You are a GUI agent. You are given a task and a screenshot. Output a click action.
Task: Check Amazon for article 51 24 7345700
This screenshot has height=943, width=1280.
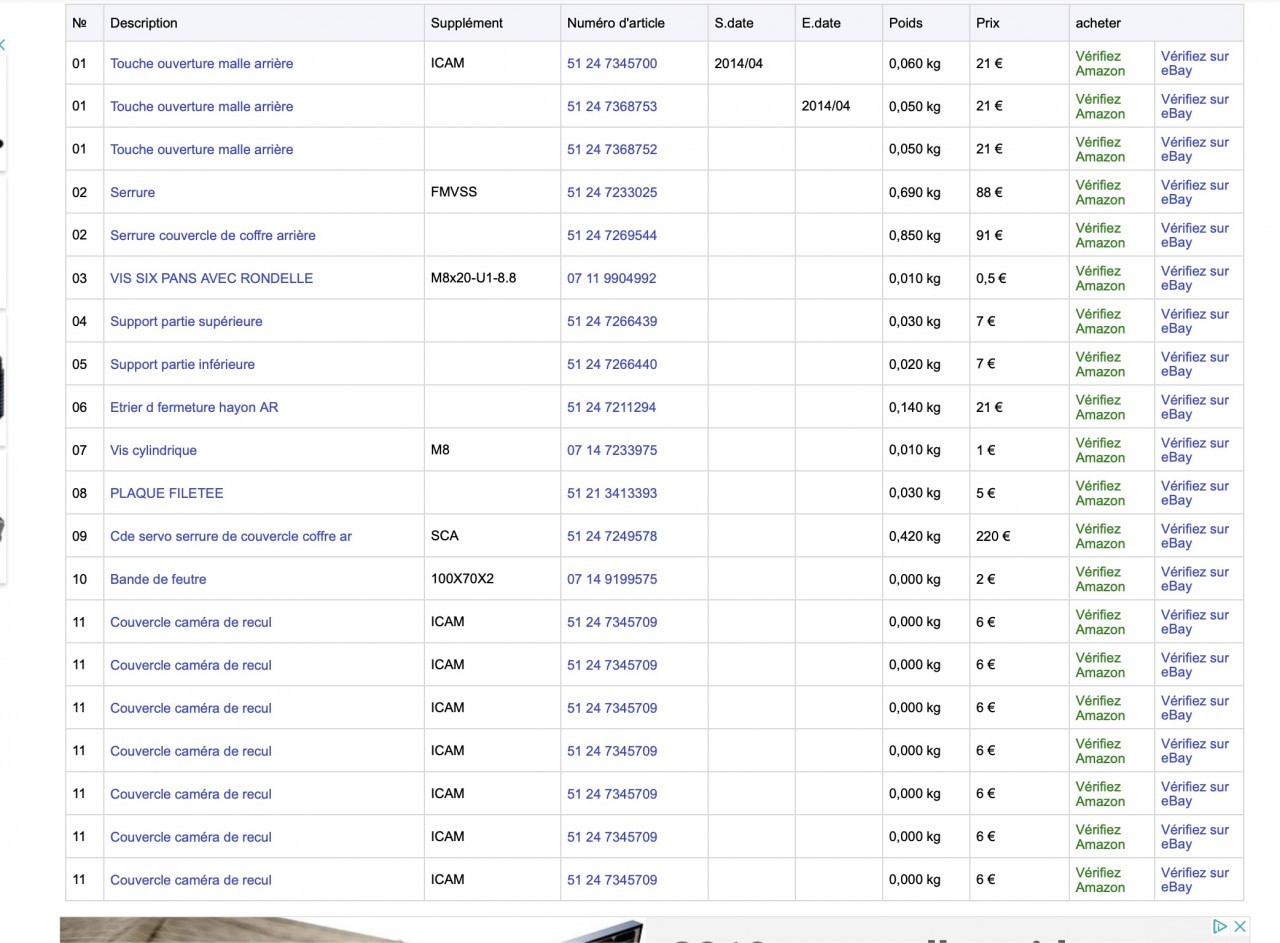tap(1100, 63)
